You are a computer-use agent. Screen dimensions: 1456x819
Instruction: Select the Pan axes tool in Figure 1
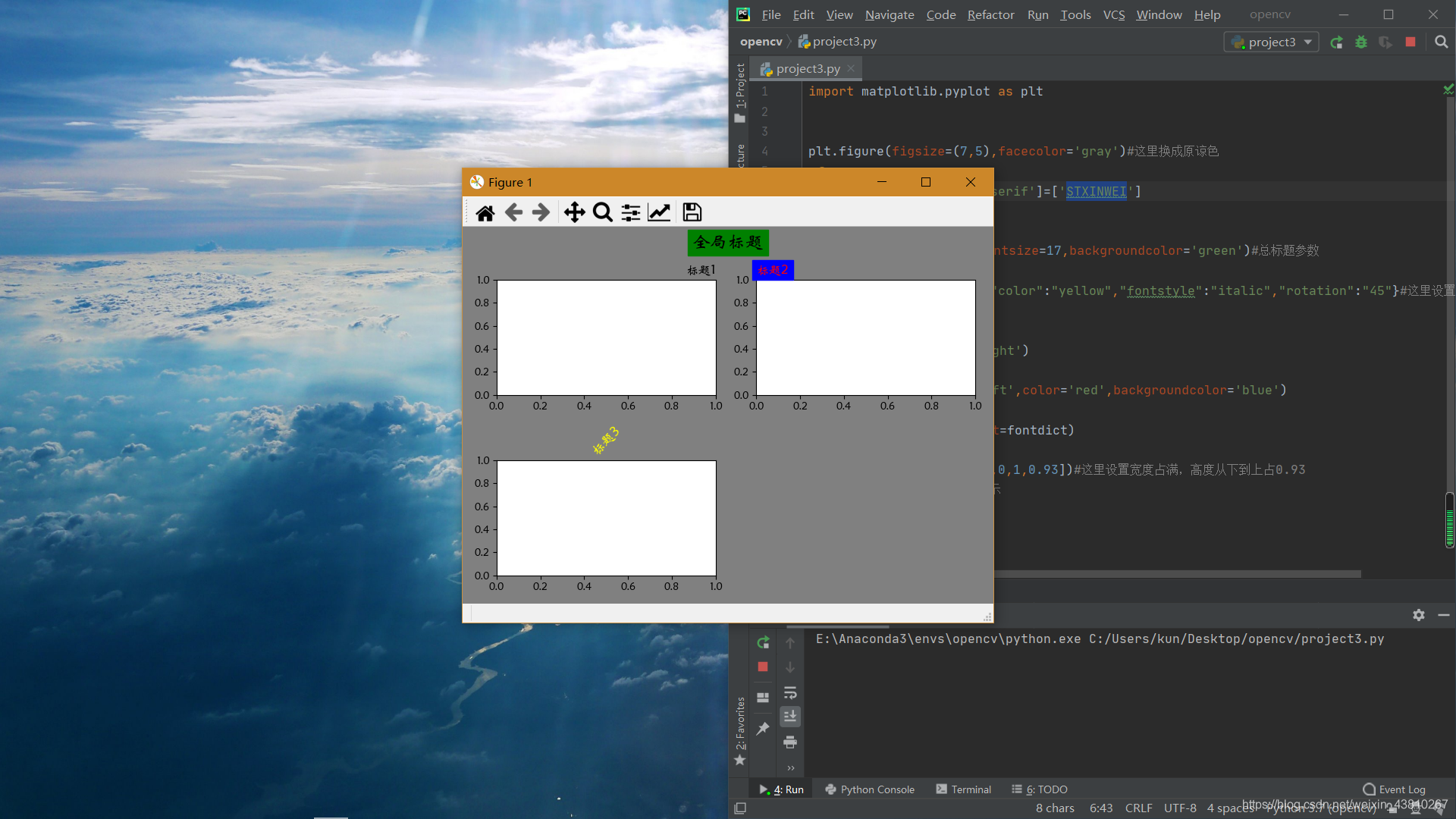pyautogui.click(x=574, y=212)
